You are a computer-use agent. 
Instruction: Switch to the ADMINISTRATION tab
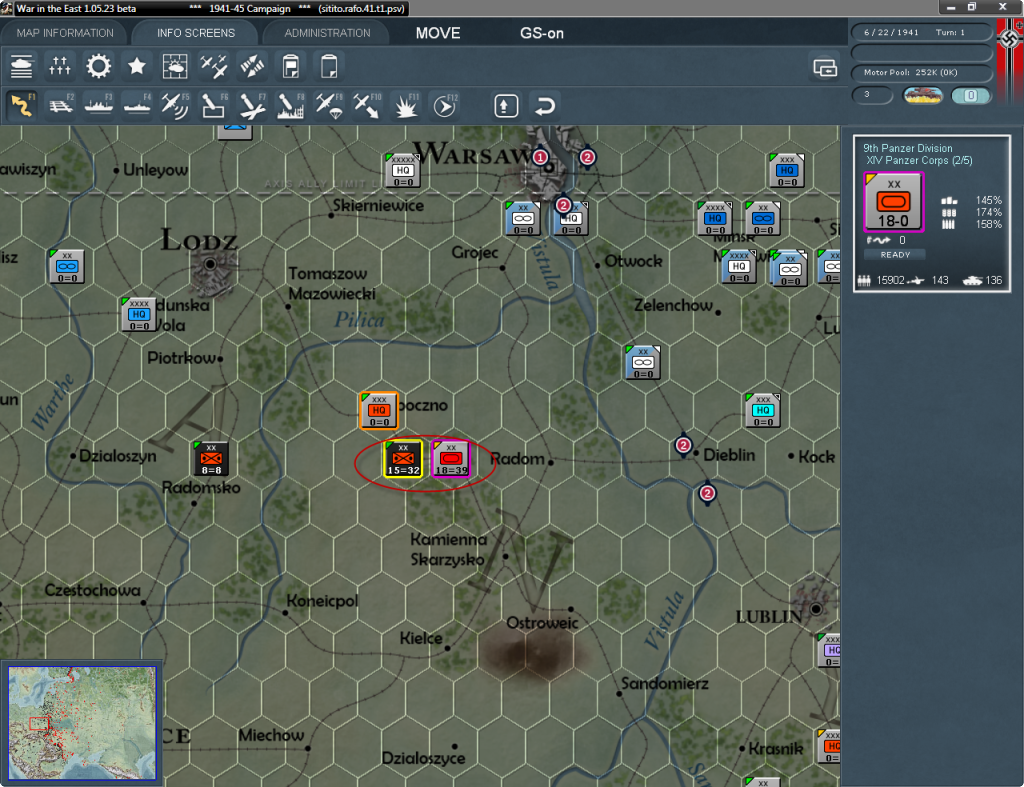click(x=327, y=33)
